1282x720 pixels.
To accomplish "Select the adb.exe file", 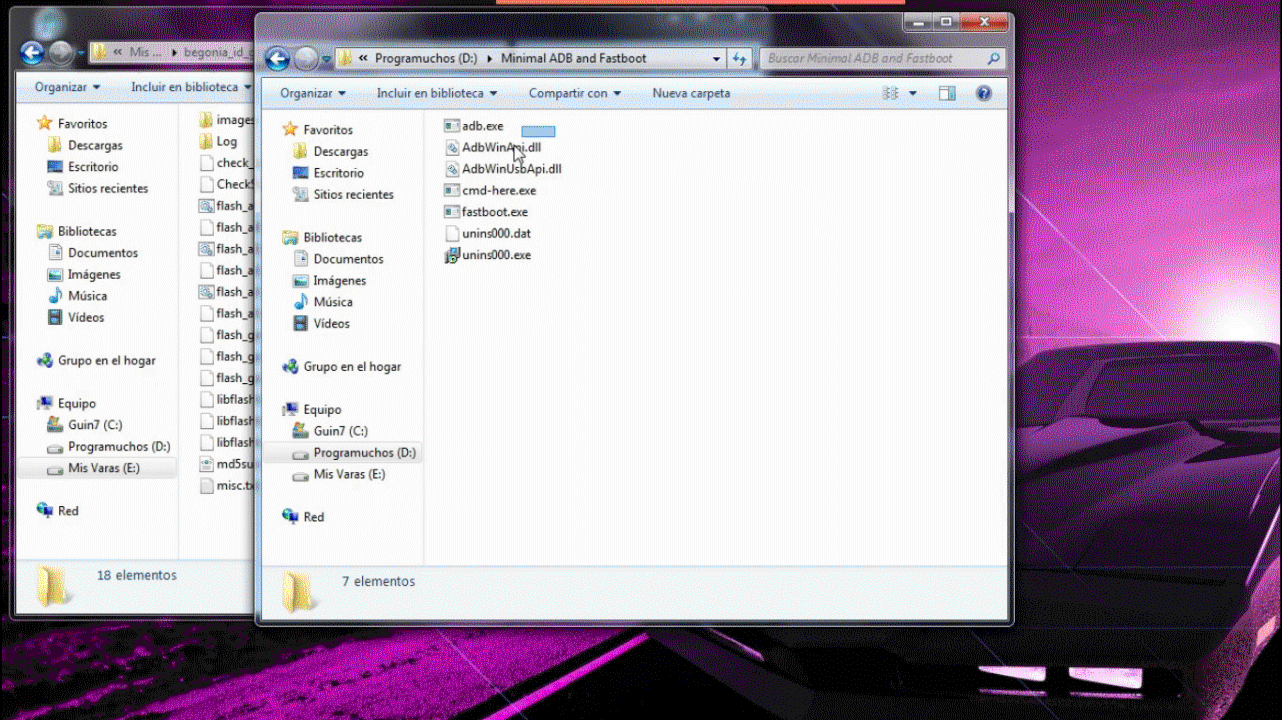I will click(x=474, y=126).
